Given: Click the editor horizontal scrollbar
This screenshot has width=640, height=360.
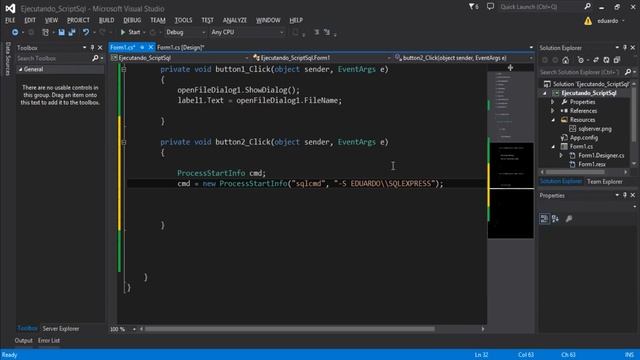Looking at the screenshot, I should coord(290,329).
